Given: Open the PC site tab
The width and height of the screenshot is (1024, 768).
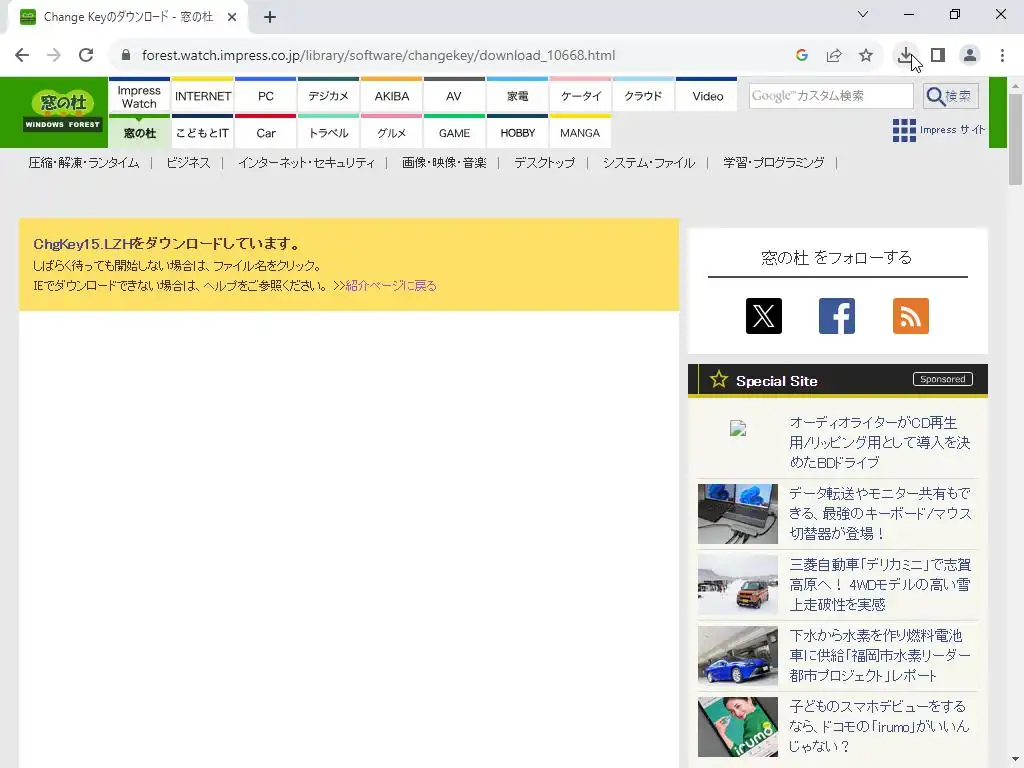Looking at the screenshot, I should (266, 96).
